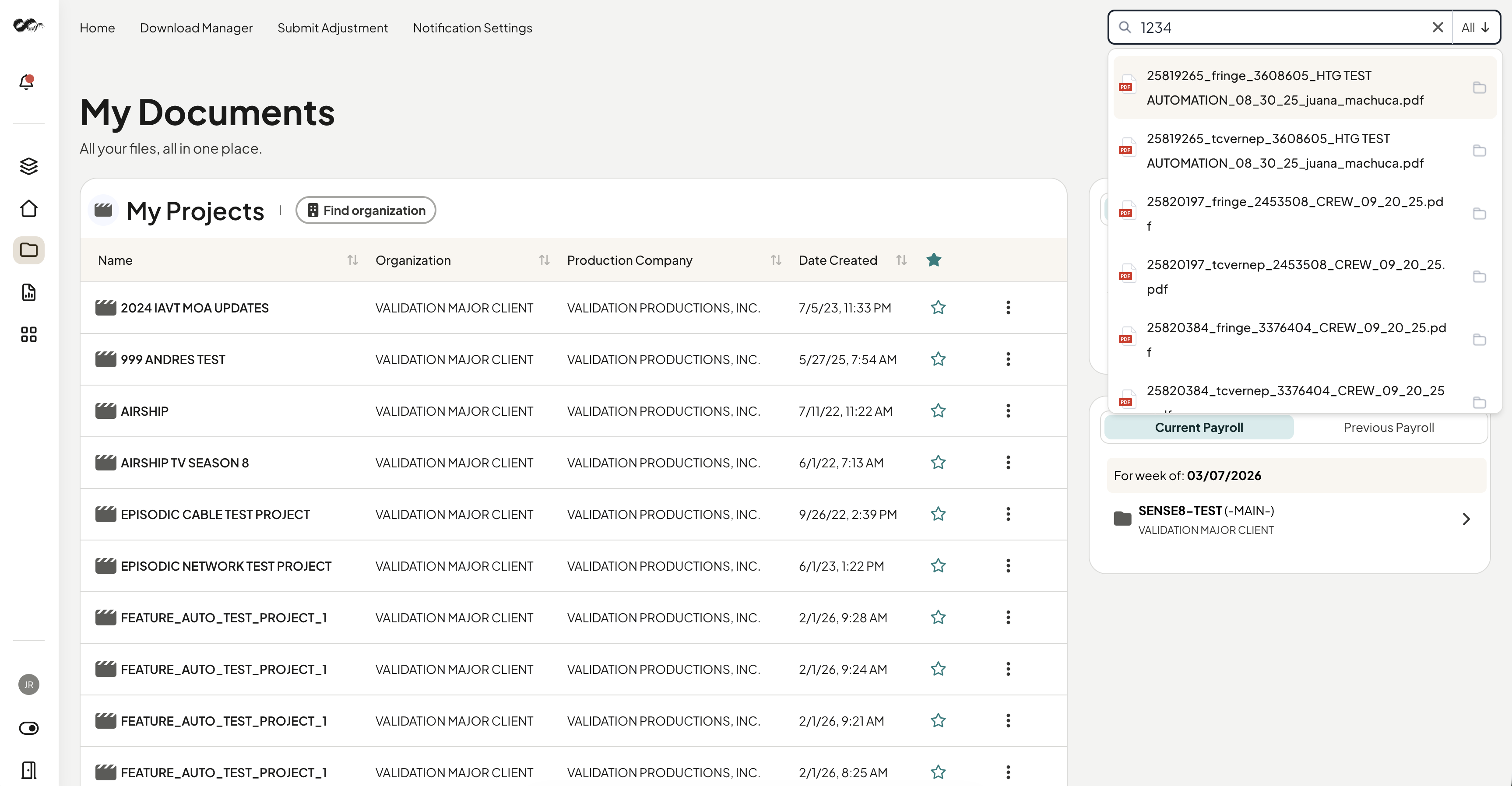Star the project created 2/1/26, 9:28 AM
This screenshot has width=1512, height=786.
[x=938, y=618]
